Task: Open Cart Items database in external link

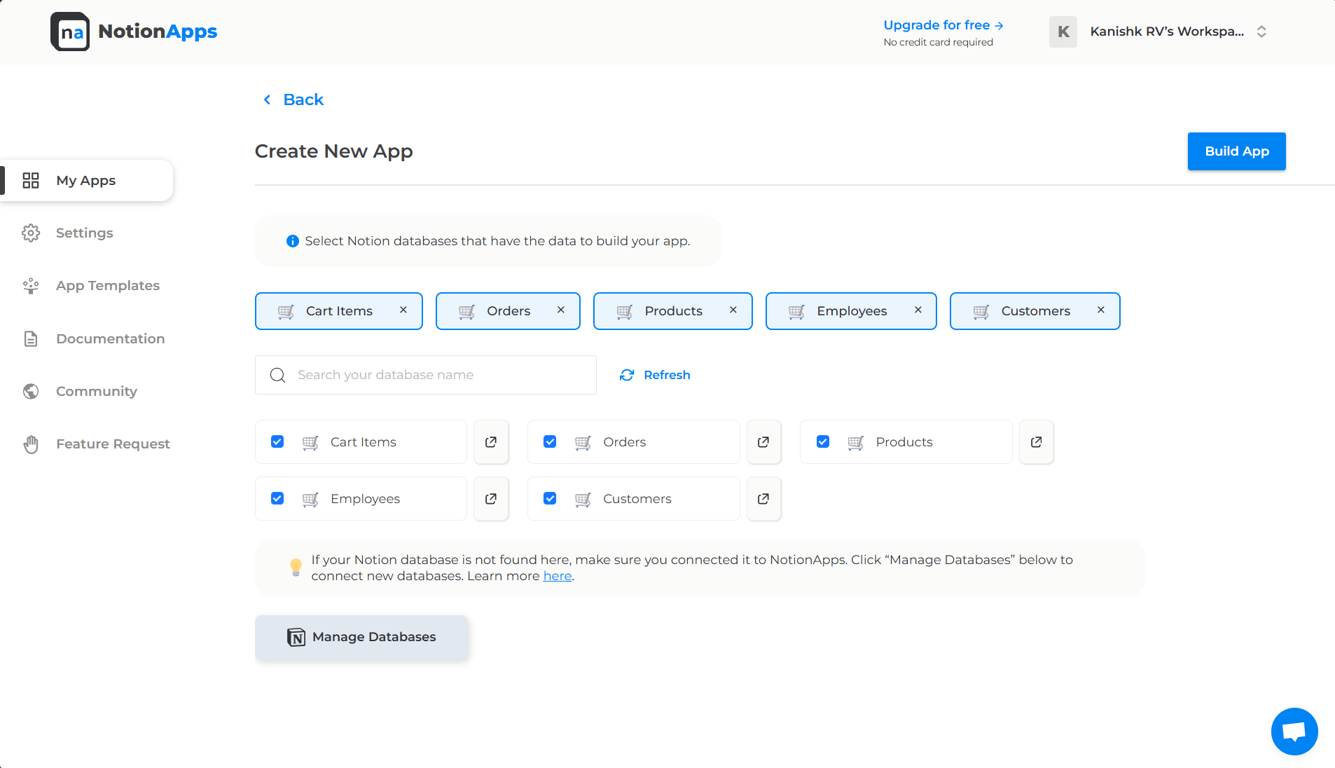Action: click(491, 442)
